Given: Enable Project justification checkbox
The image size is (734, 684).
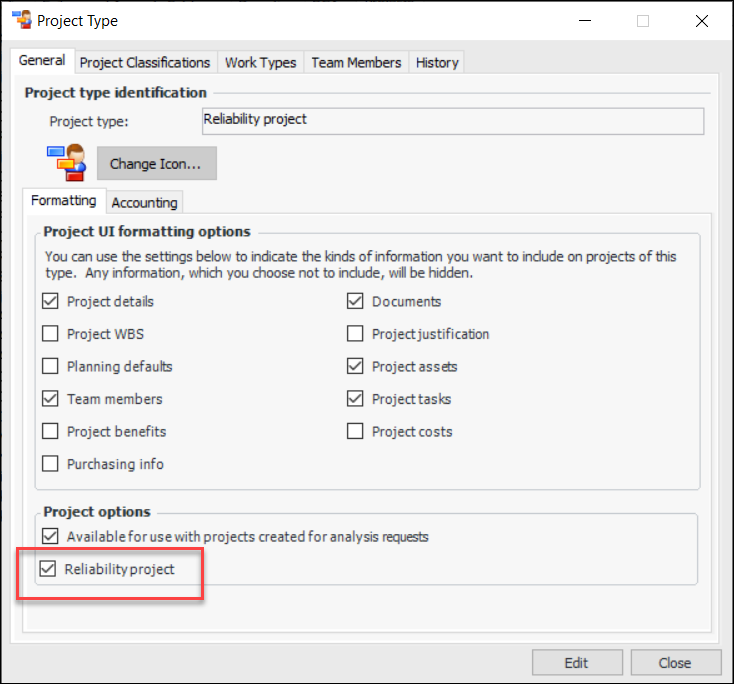Looking at the screenshot, I should click(355, 334).
